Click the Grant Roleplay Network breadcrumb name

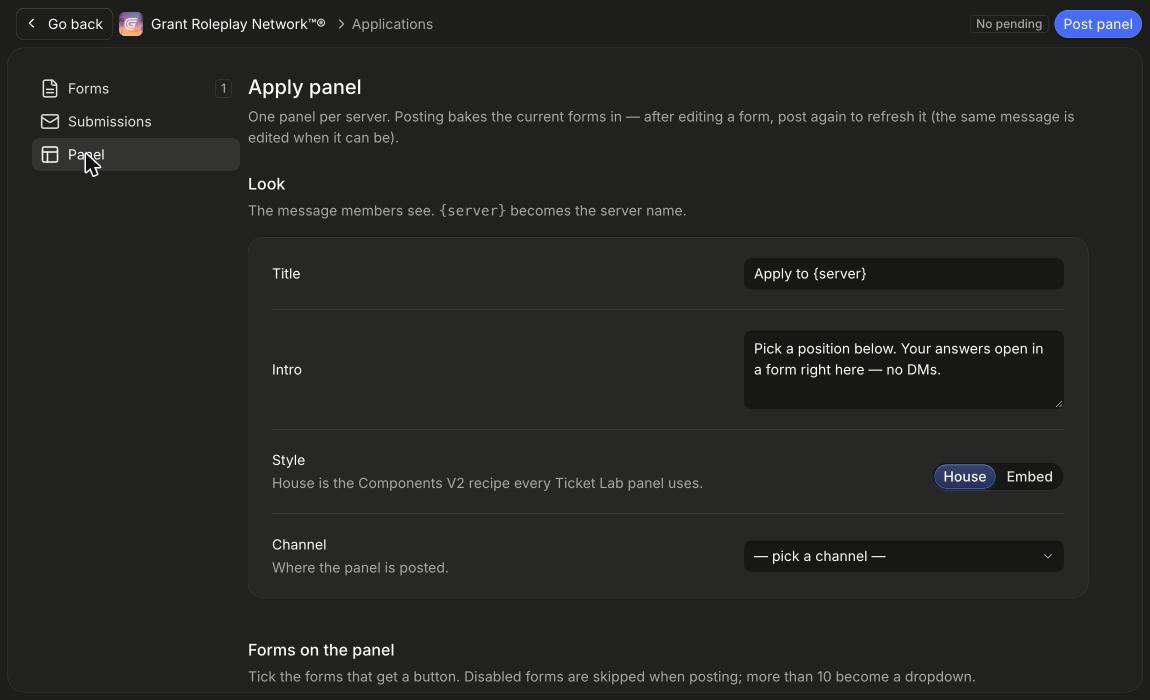coord(238,24)
